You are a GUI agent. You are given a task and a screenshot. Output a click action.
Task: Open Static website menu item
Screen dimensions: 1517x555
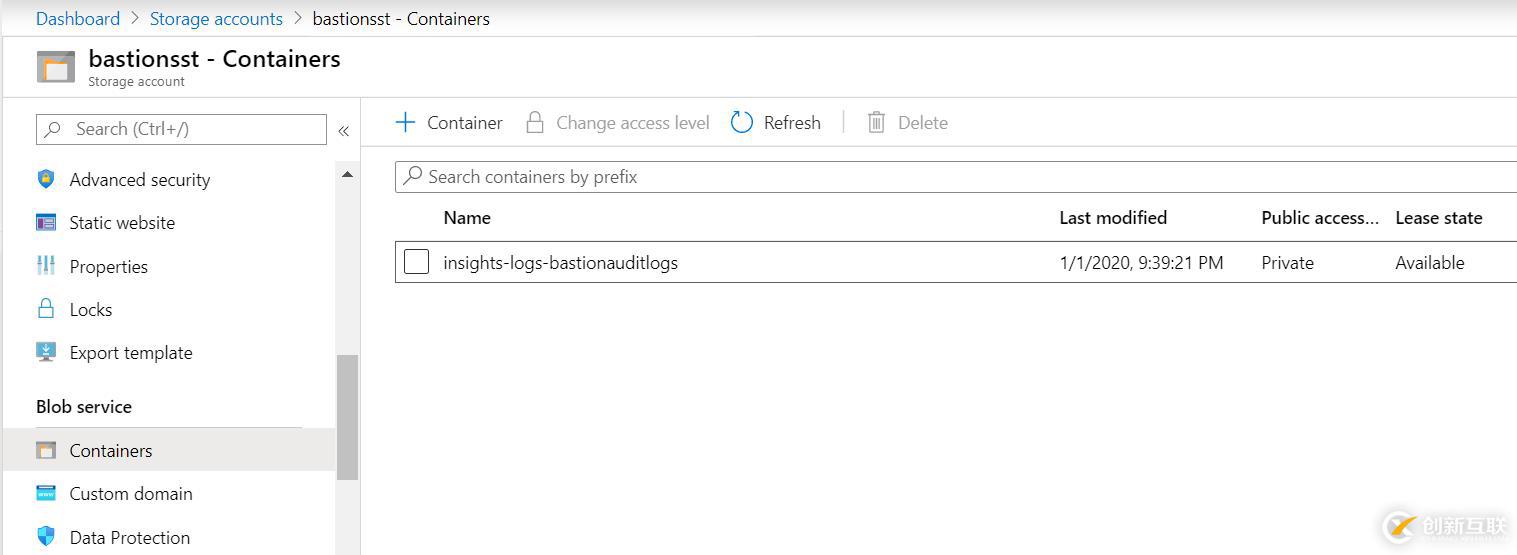[122, 223]
